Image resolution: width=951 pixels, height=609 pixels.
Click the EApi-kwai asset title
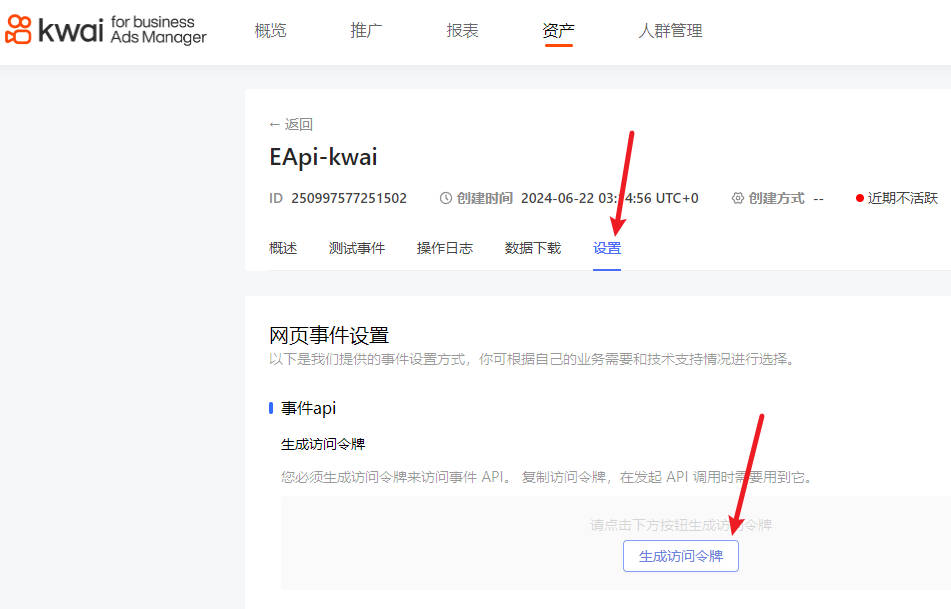[x=322, y=158]
